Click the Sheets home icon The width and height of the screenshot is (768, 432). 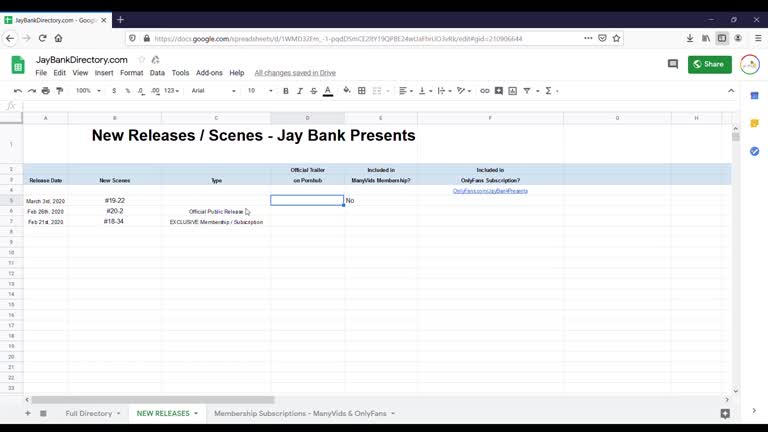point(18,65)
